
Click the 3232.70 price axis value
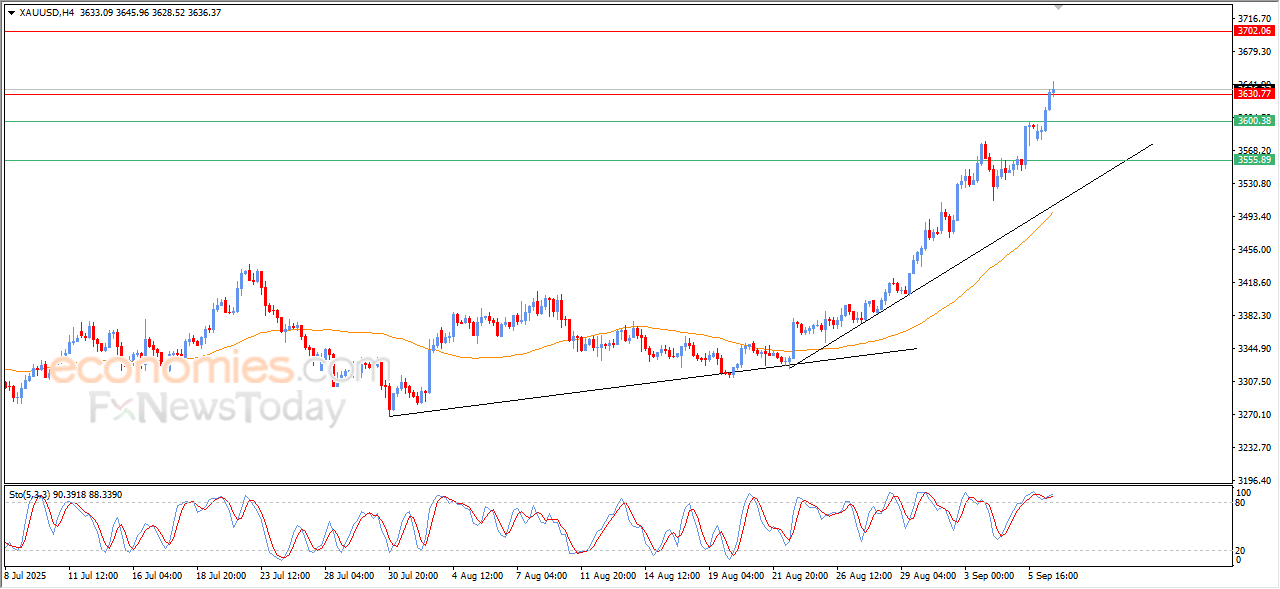(x=1254, y=448)
